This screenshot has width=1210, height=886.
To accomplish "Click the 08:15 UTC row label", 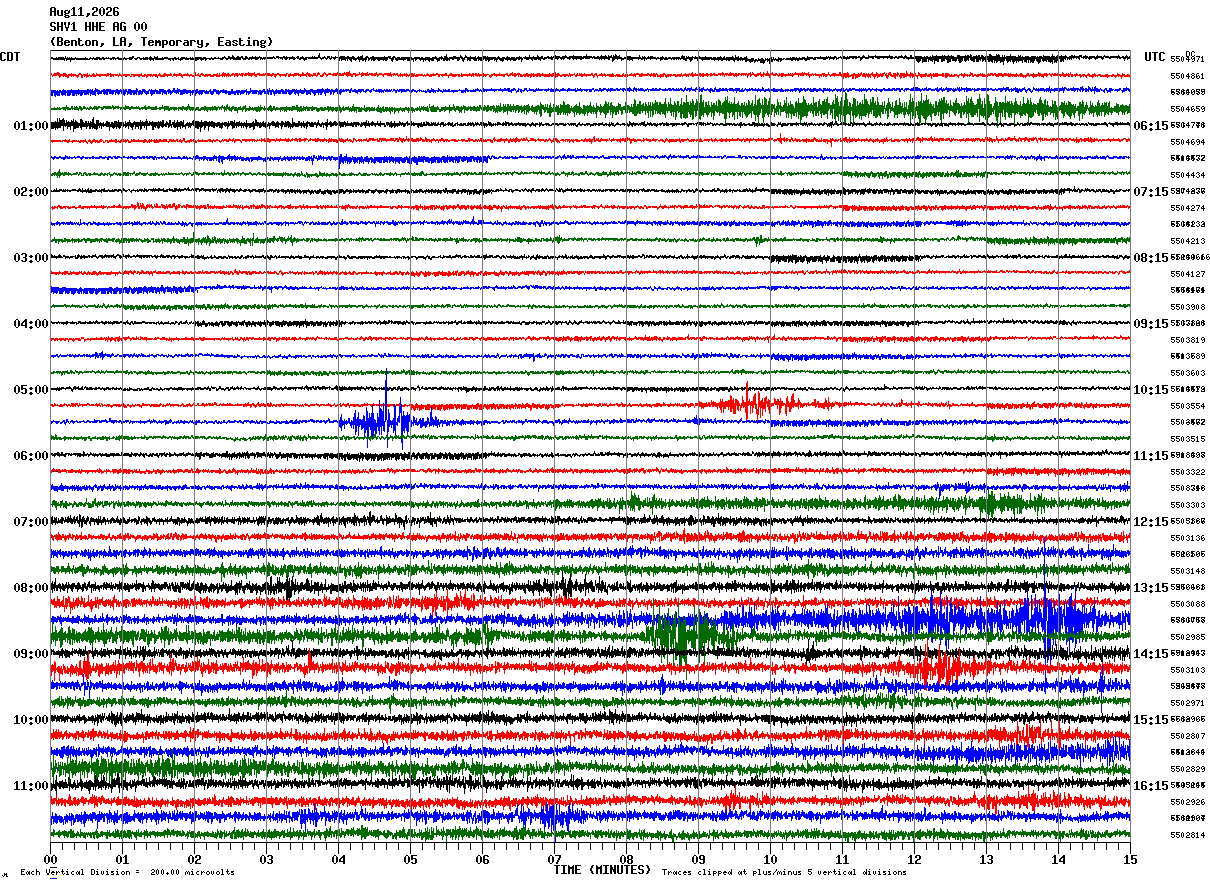I will [1150, 258].
